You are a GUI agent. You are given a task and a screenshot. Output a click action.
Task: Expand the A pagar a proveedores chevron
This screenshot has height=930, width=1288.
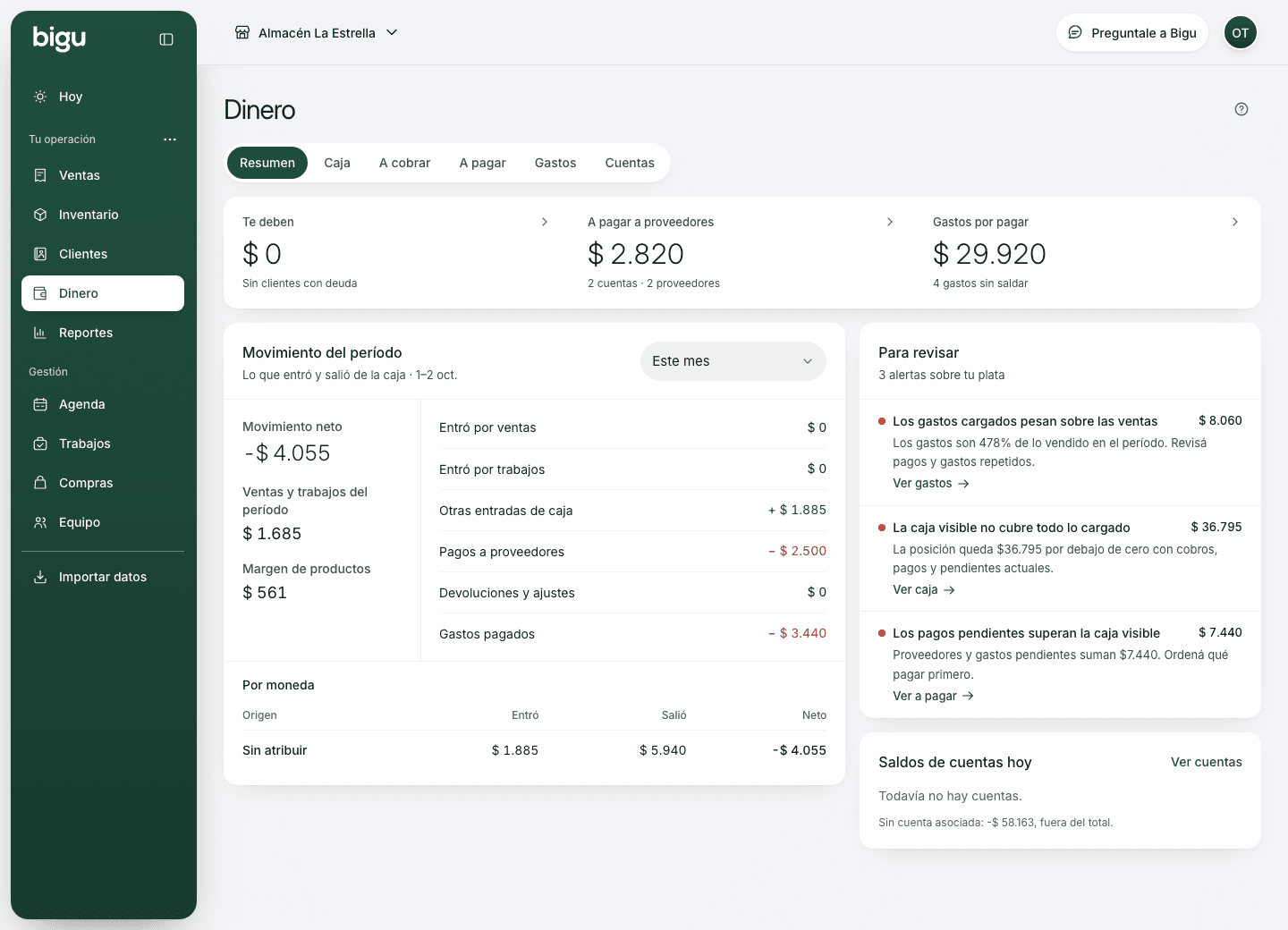point(890,222)
